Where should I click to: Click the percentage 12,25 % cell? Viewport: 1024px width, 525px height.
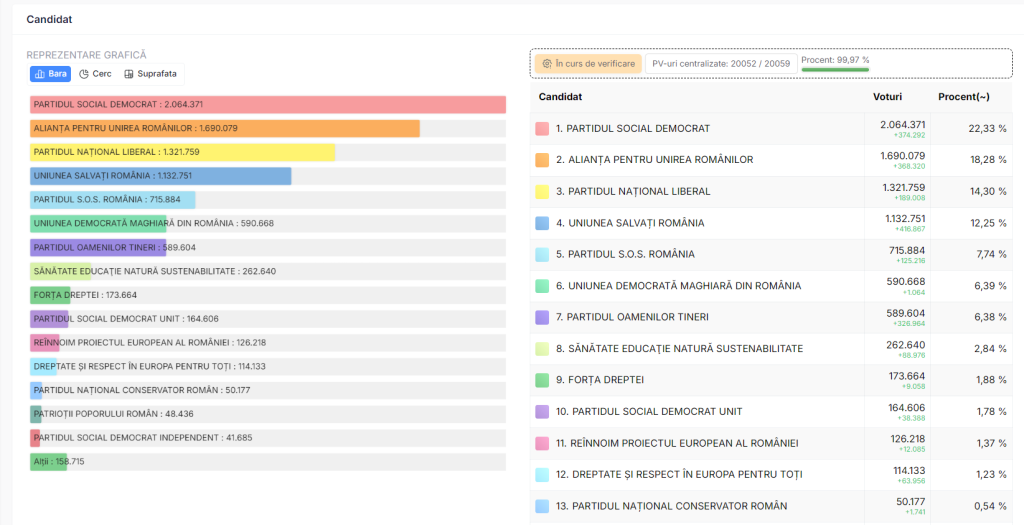pyautogui.click(x=987, y=223)
